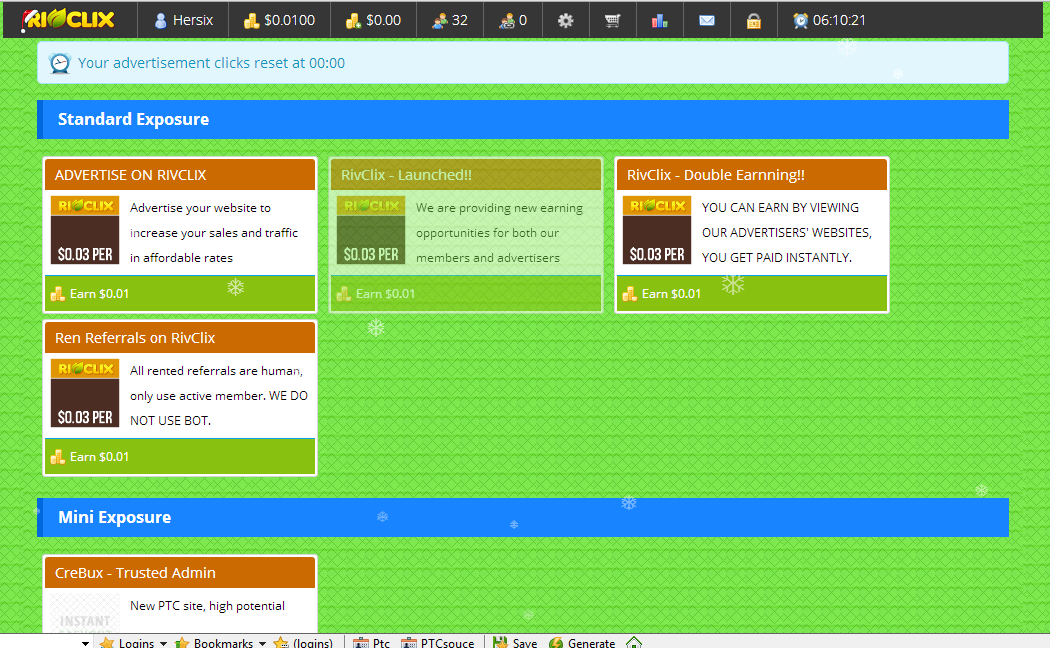View your 32 referrals count
Viewport: 1050px width, 648px height.
pos(449,19)
